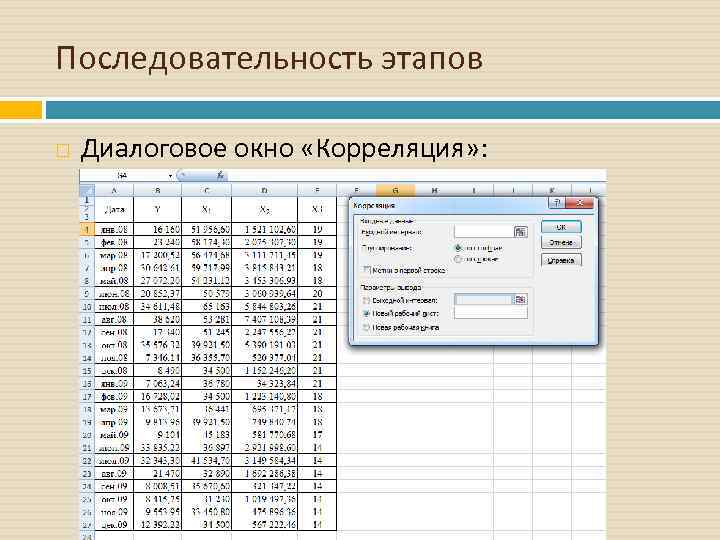720x540 pixels.
Task: Click cell with value 16 728,02
Action: tap(158, 396)
